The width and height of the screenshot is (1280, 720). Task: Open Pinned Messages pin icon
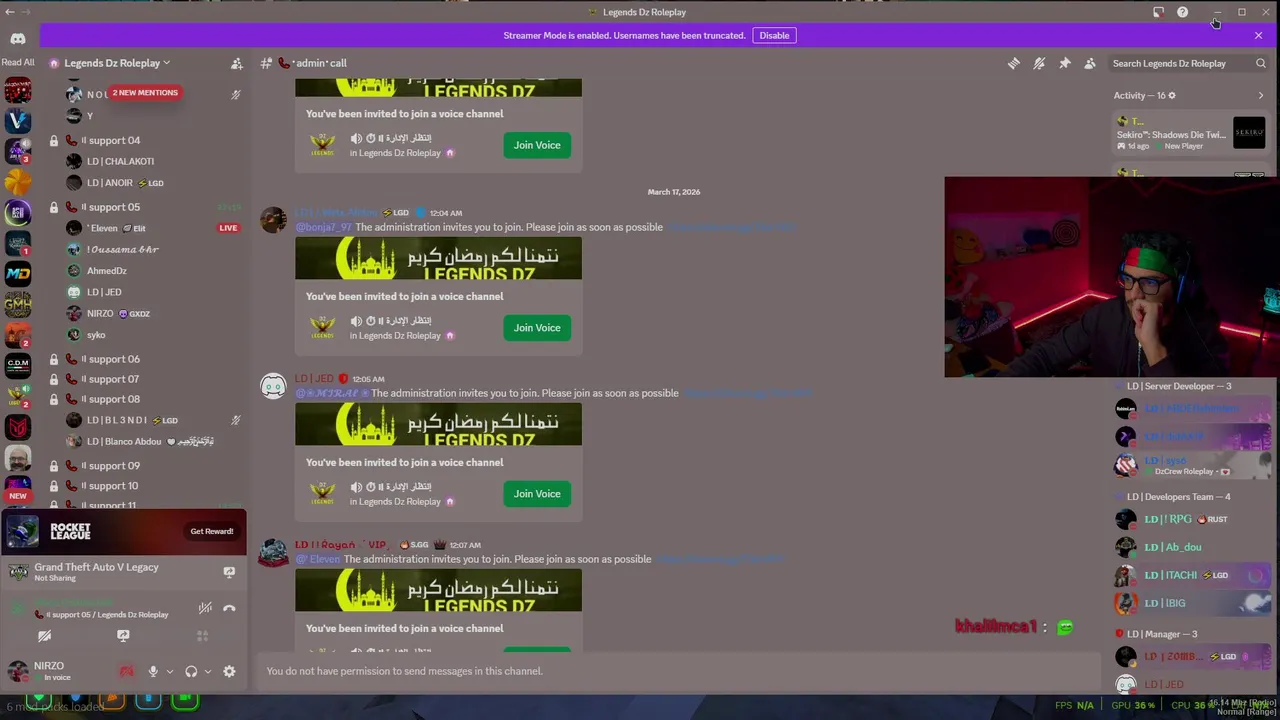pyautogui.click(x=1065, y=63)
